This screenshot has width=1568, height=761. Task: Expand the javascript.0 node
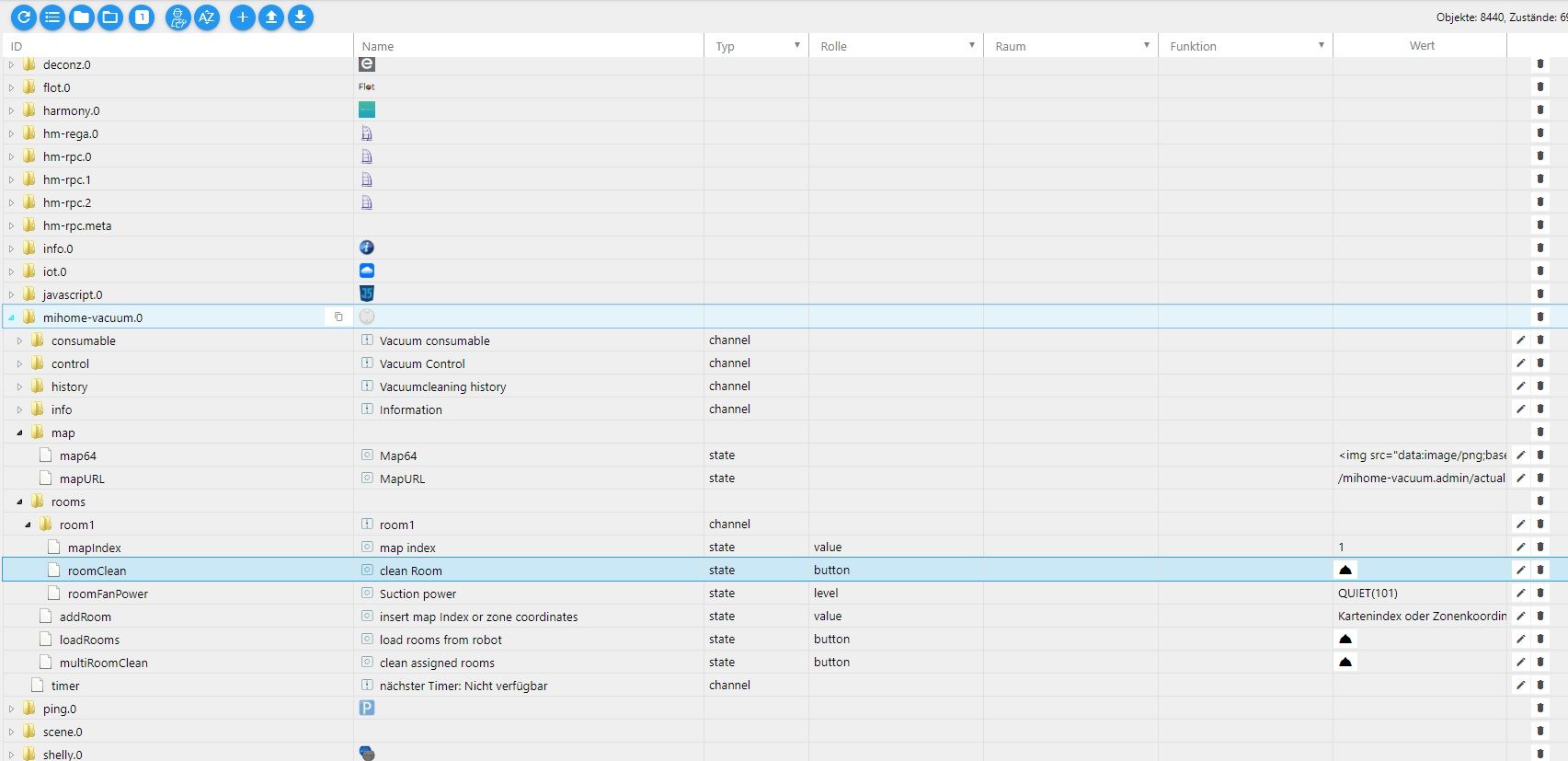pos(11,294)
